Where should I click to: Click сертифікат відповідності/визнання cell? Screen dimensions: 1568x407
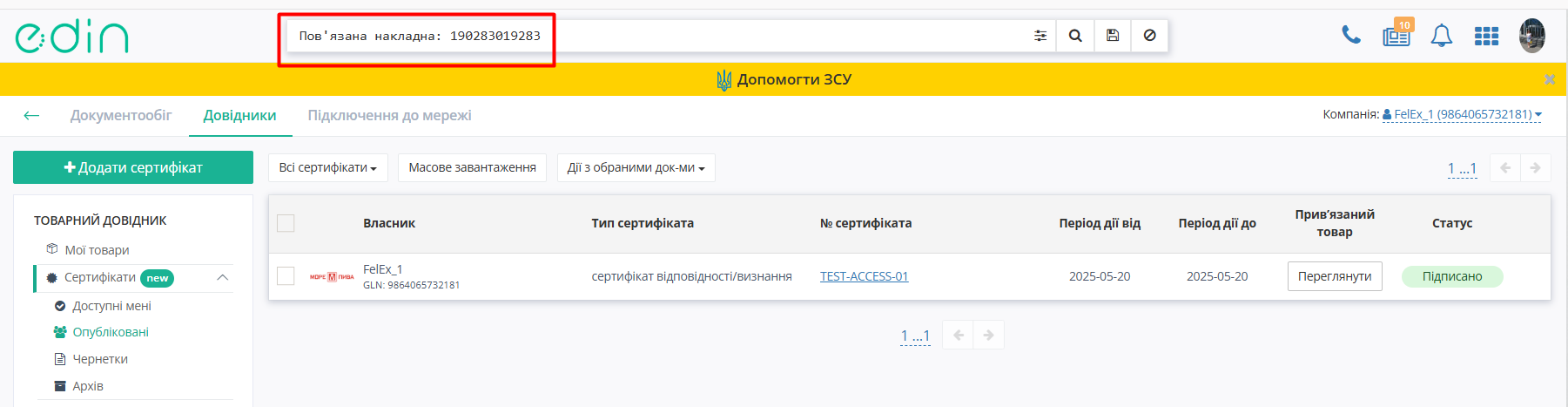pyautogui.click(x=692, y=276)
